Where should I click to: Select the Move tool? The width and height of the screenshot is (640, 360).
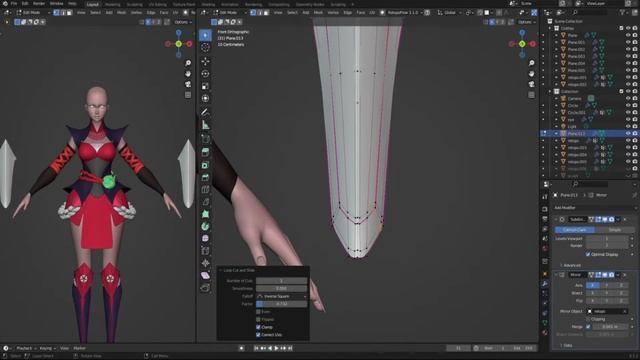click(205, 61)
